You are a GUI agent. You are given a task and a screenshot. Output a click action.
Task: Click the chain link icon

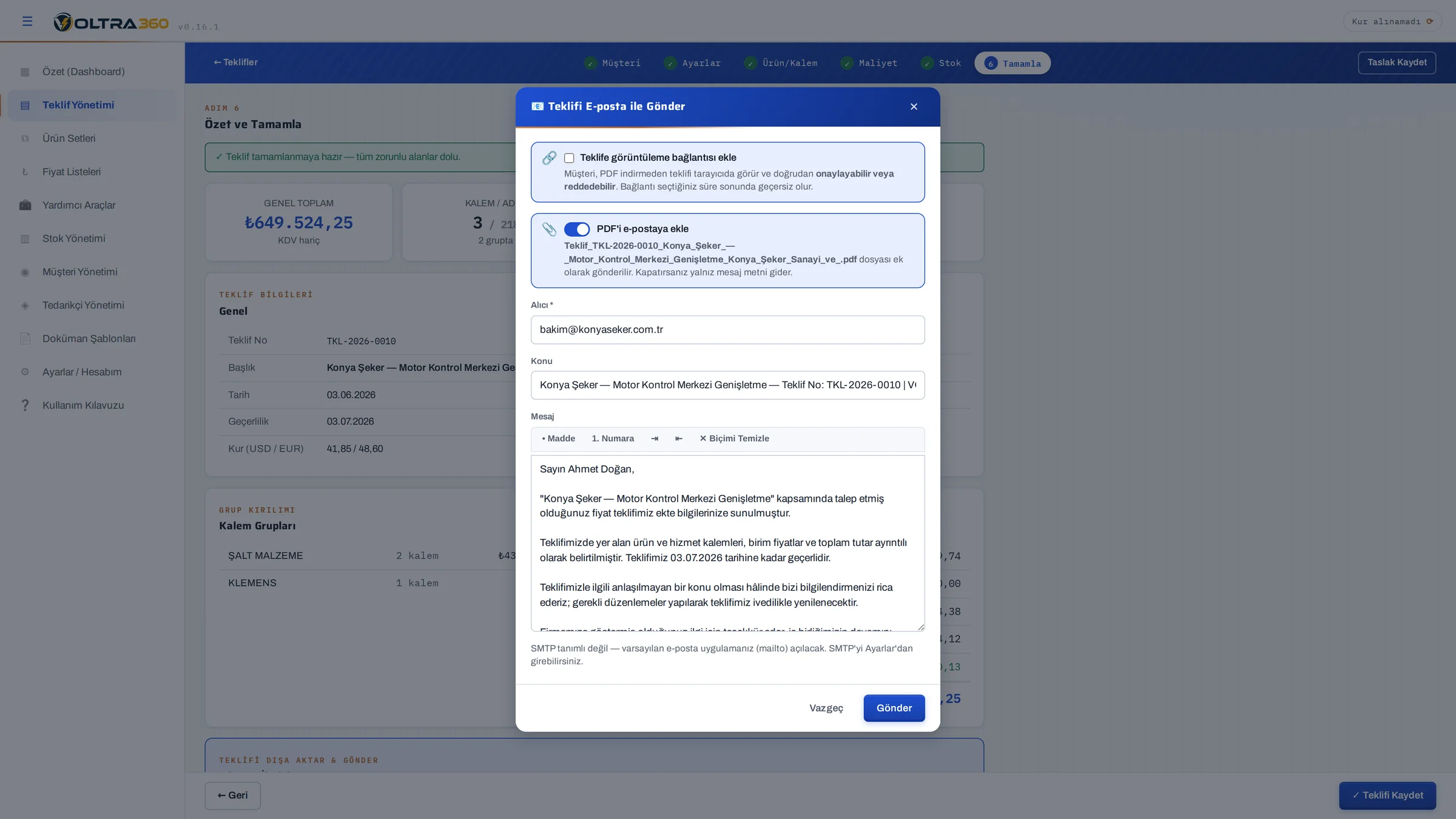pos(549,158)
